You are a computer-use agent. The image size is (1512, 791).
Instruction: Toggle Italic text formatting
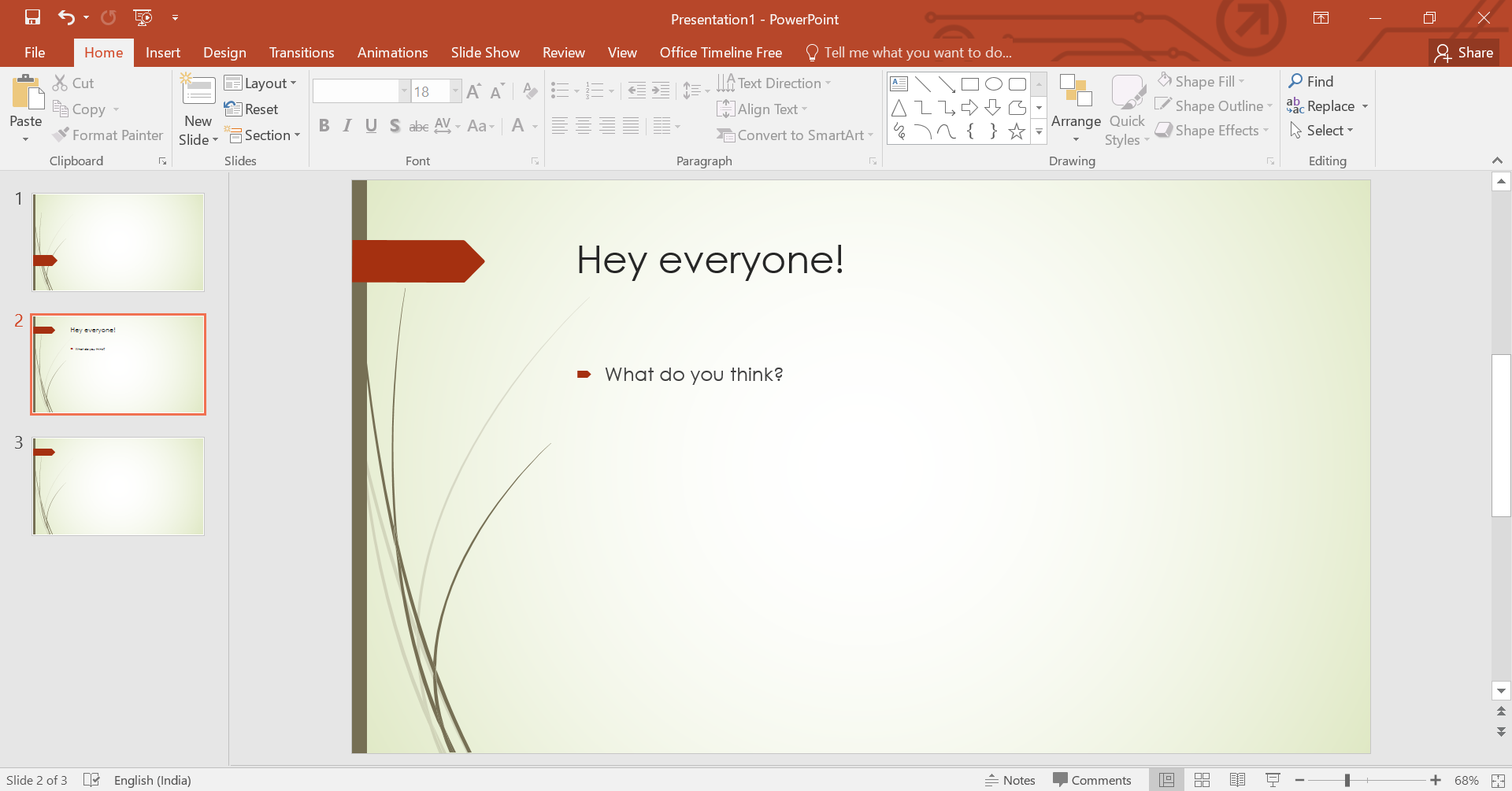tap(347, 126)
